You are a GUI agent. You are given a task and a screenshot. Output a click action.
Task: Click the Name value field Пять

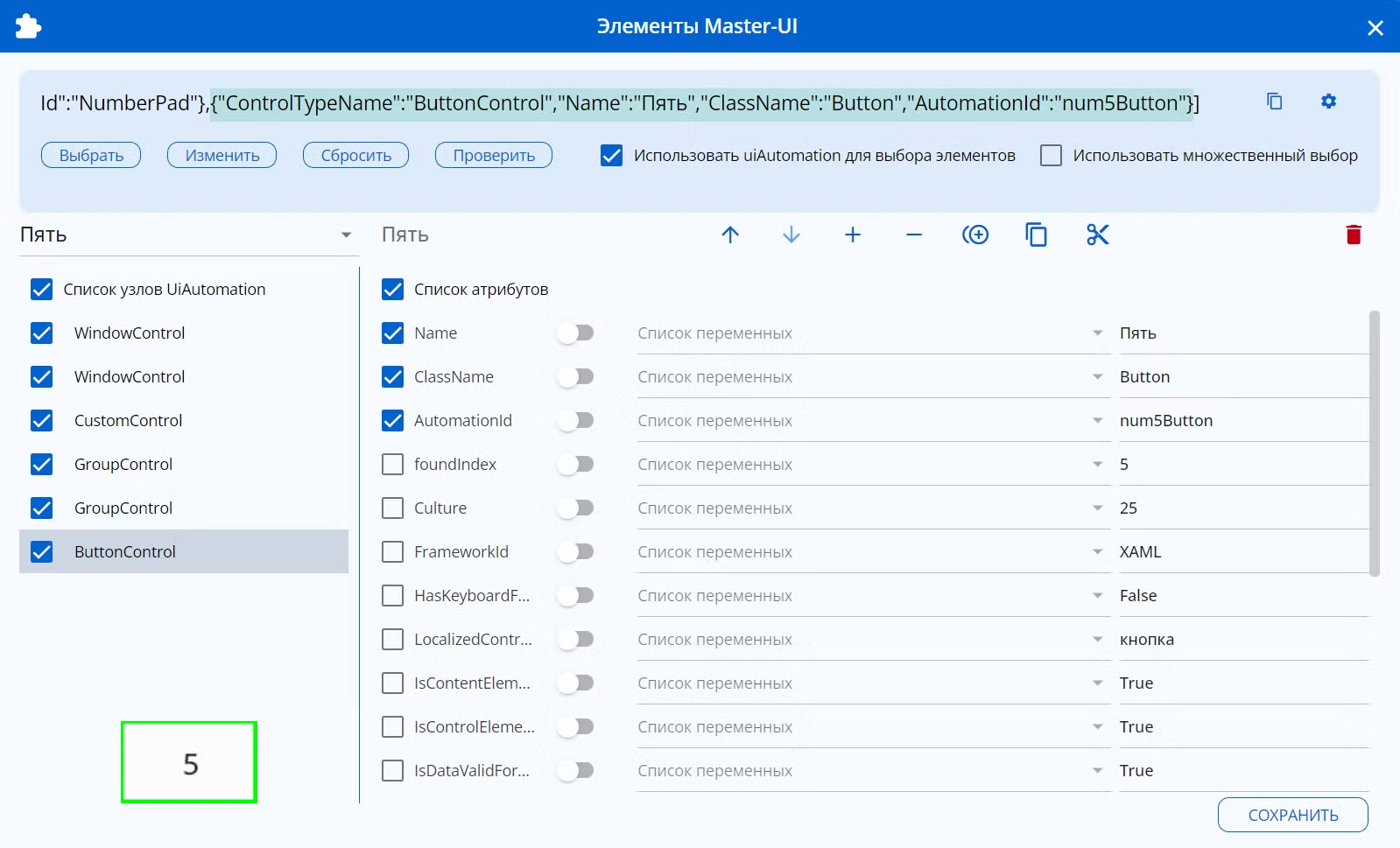tap(1243, 333)
